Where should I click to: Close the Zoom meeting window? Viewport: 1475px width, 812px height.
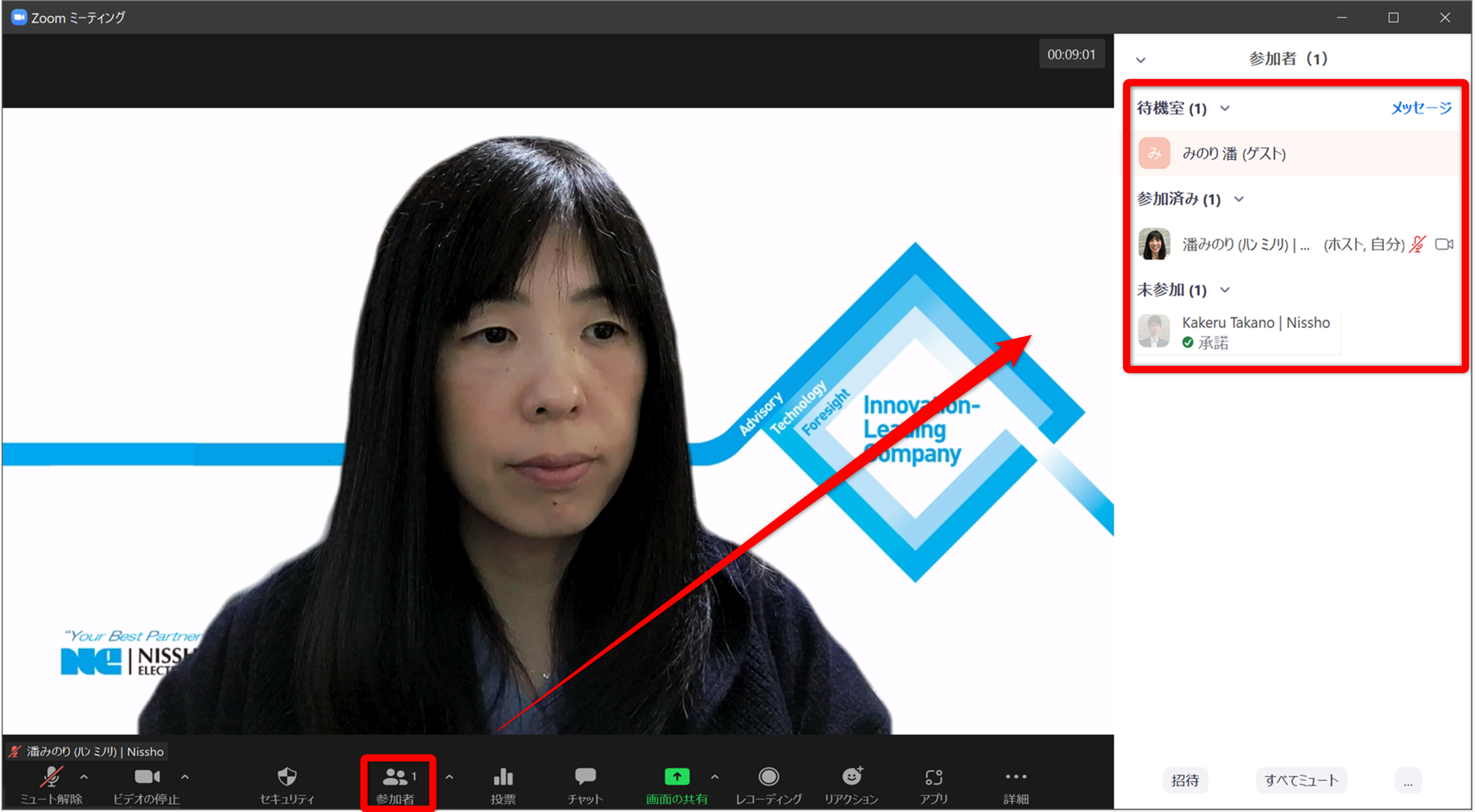[x=1444, y=18]
